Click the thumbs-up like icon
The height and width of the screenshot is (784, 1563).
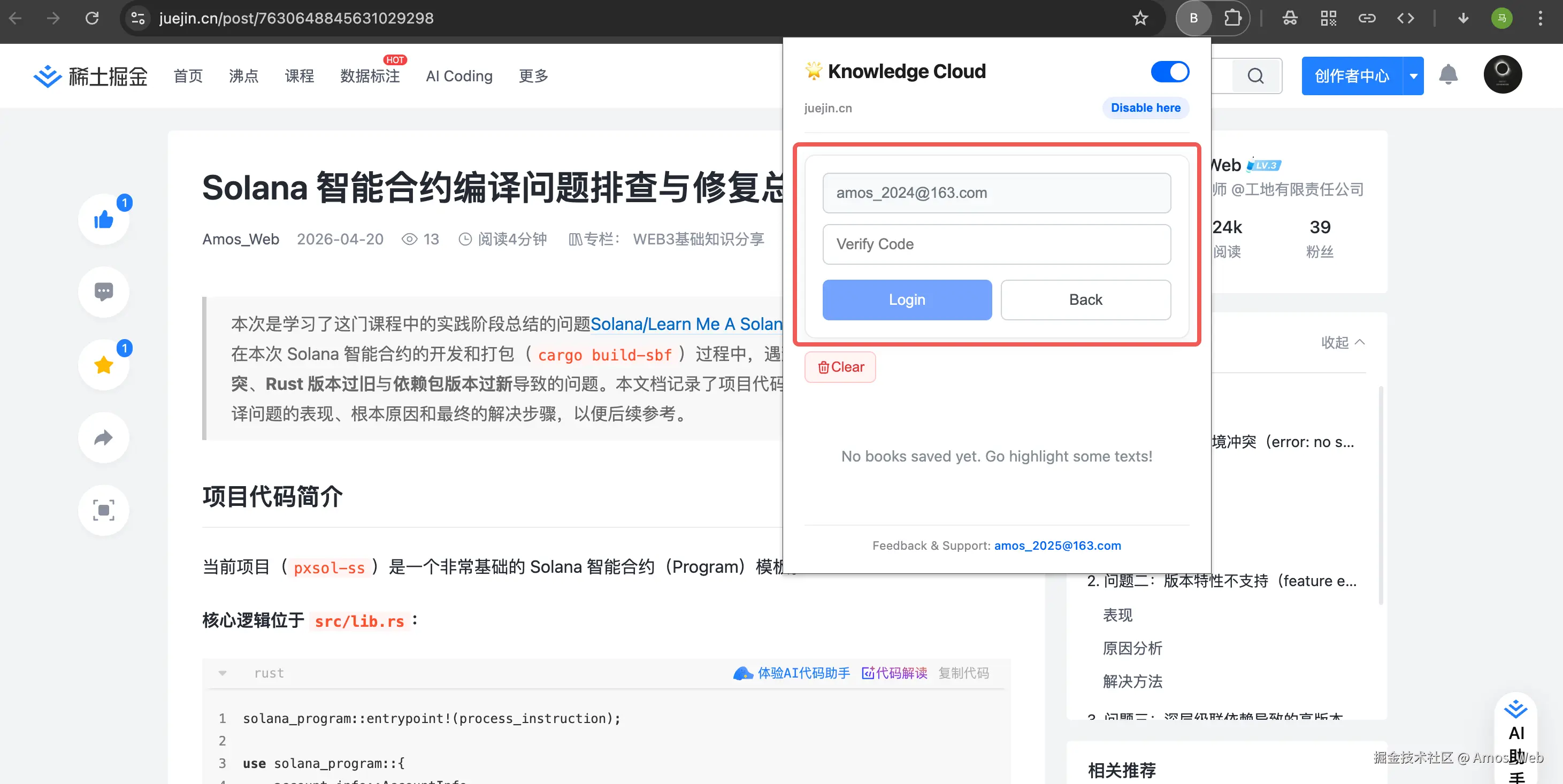click(104, 220)
